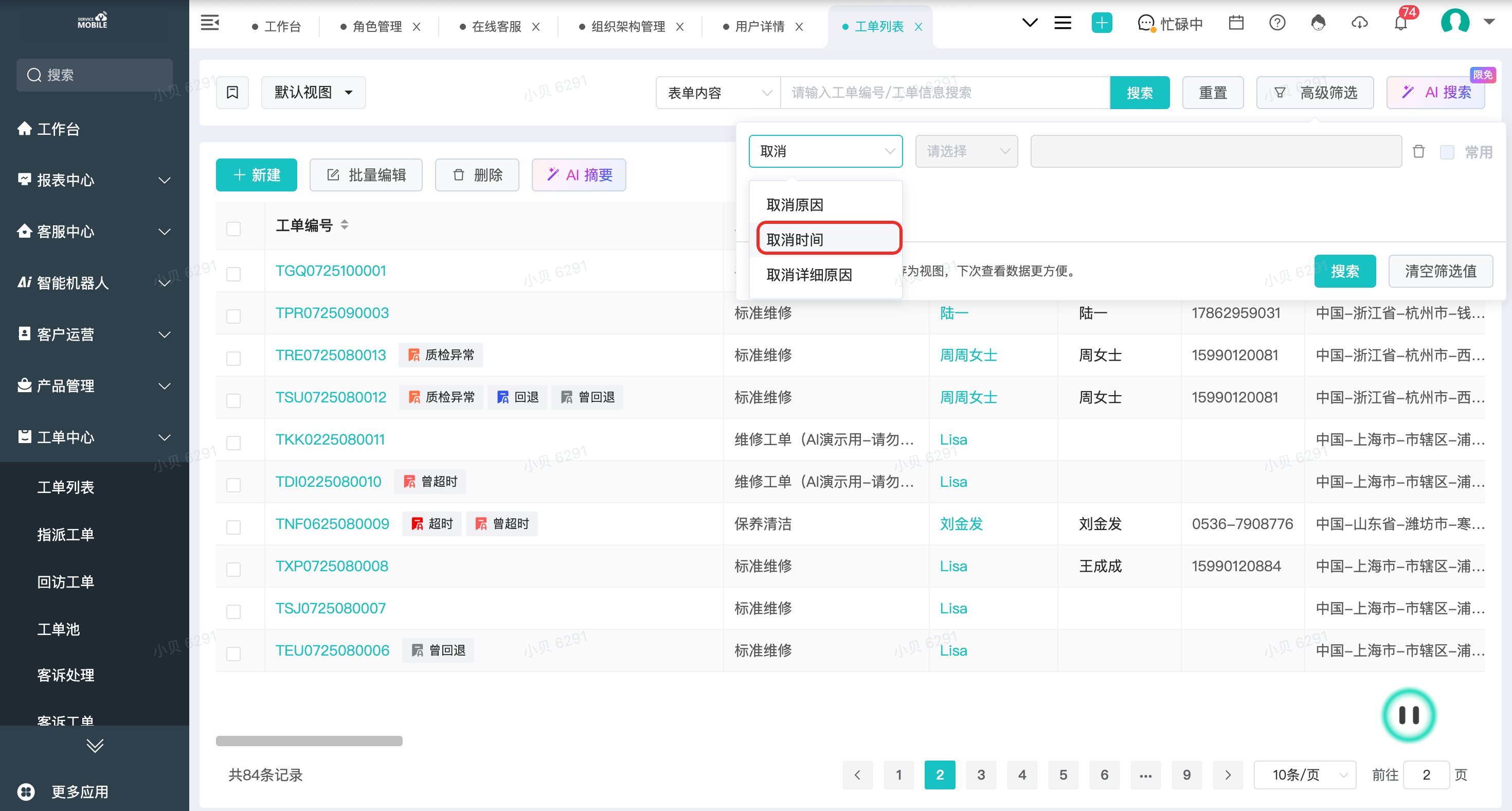Click the bookmark view icon beside 默认视图

(232, 93)
